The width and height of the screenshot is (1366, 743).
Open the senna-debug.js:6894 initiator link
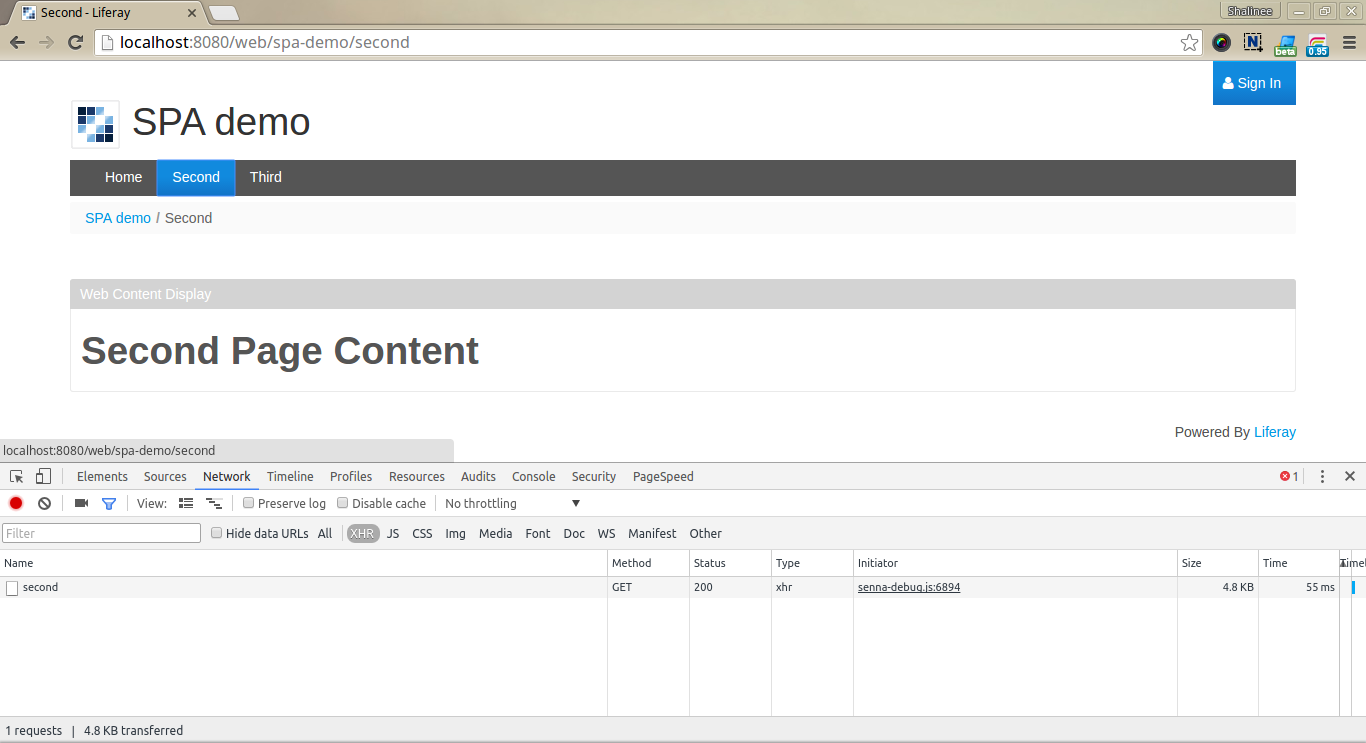[909, 587]
